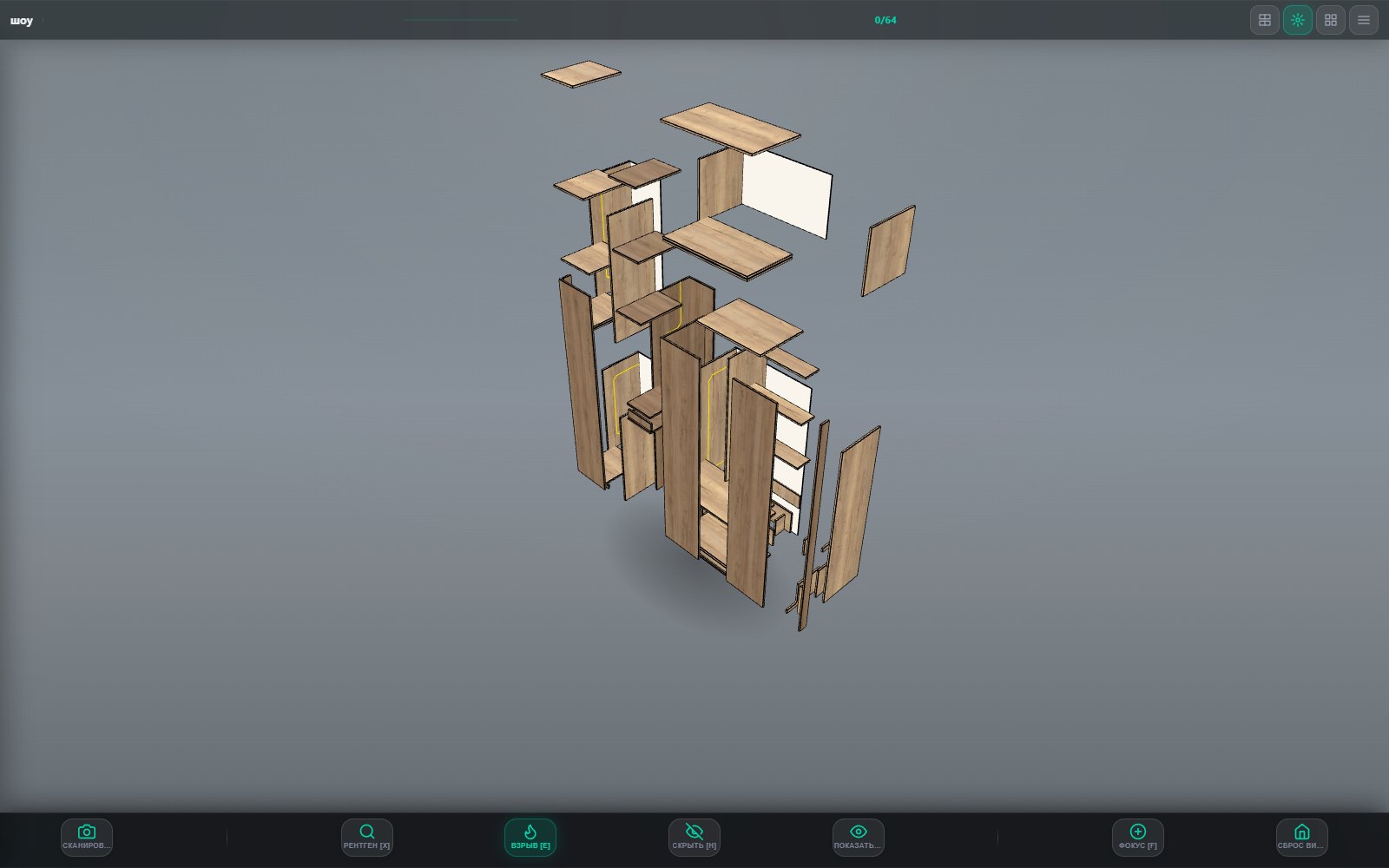
Task: Click the Сканиров... camera button
Action: (x=87, y=838)
